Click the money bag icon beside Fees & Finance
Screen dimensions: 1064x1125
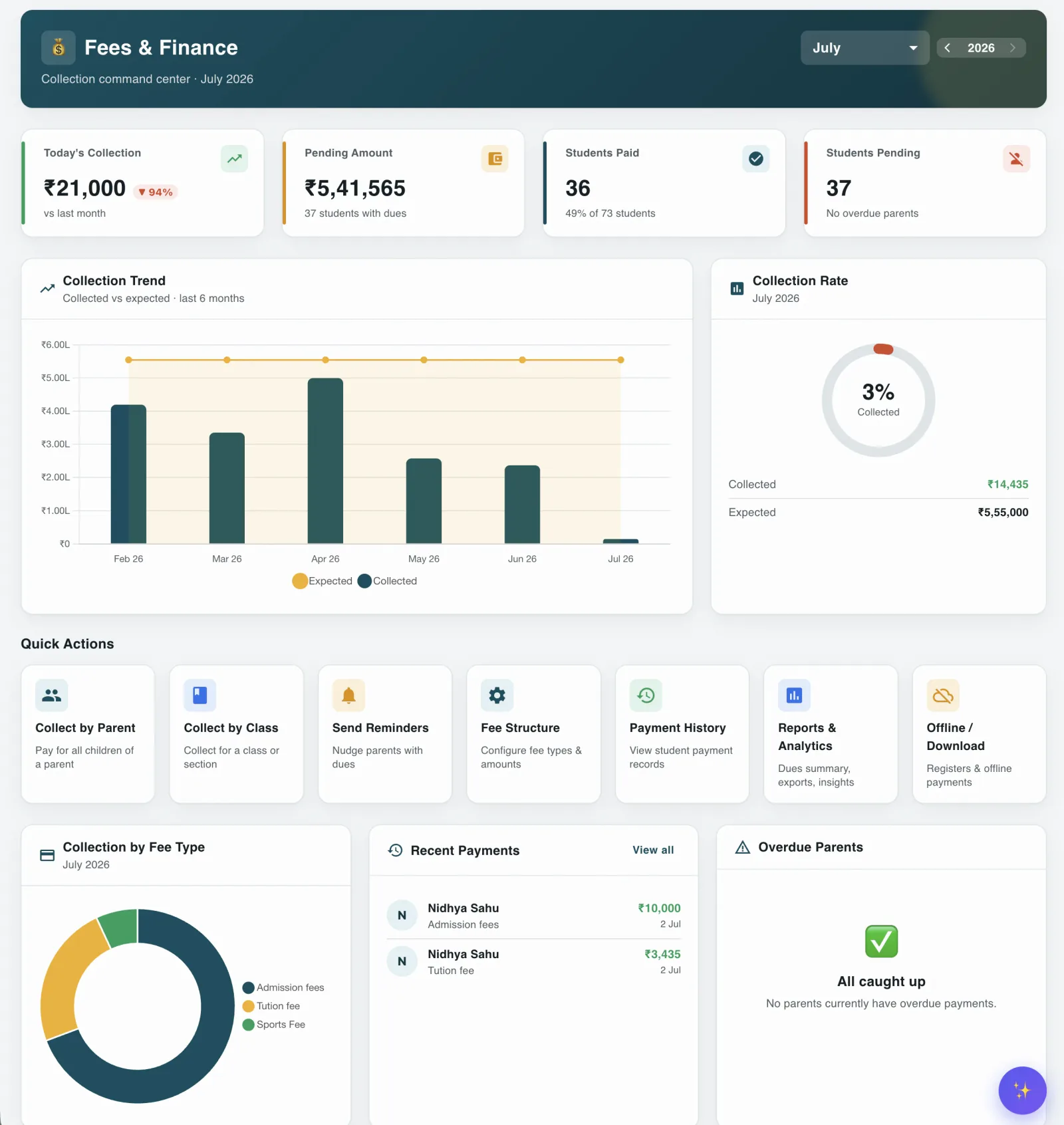(59, 47)
